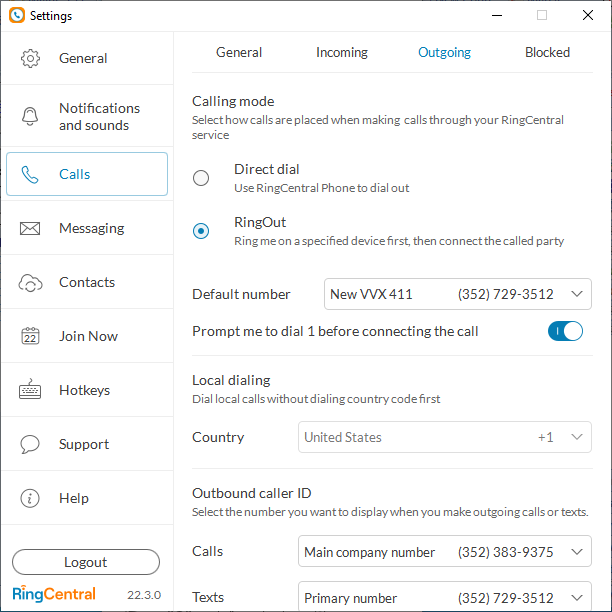This screenshot has height=612, width=612.
Task: Click the Notifications and sounds bell icon
Action: [30, 116]
